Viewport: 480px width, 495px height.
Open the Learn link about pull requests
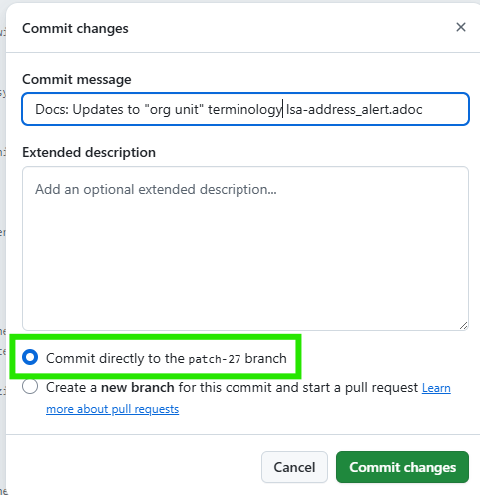436,388
